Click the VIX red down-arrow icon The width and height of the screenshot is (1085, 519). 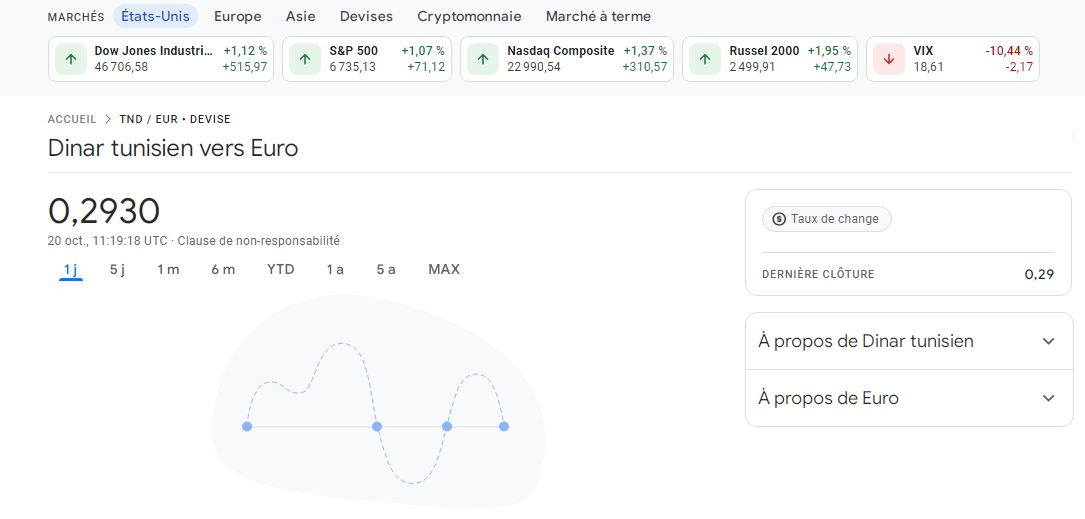[x=889, y=59]
